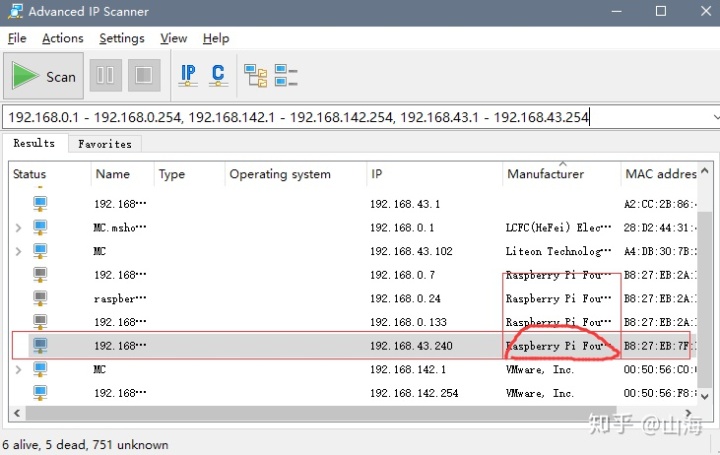Sort by the Manufacturer column header
Viewport: 720px width, 455px height.
[561, 174]
